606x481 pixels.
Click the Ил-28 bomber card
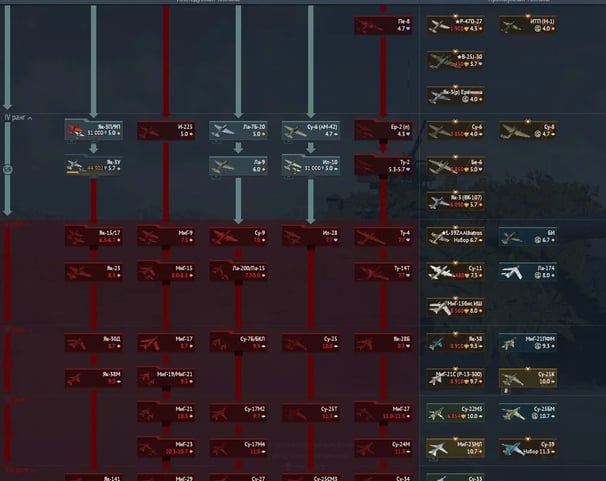coord(310,236)
